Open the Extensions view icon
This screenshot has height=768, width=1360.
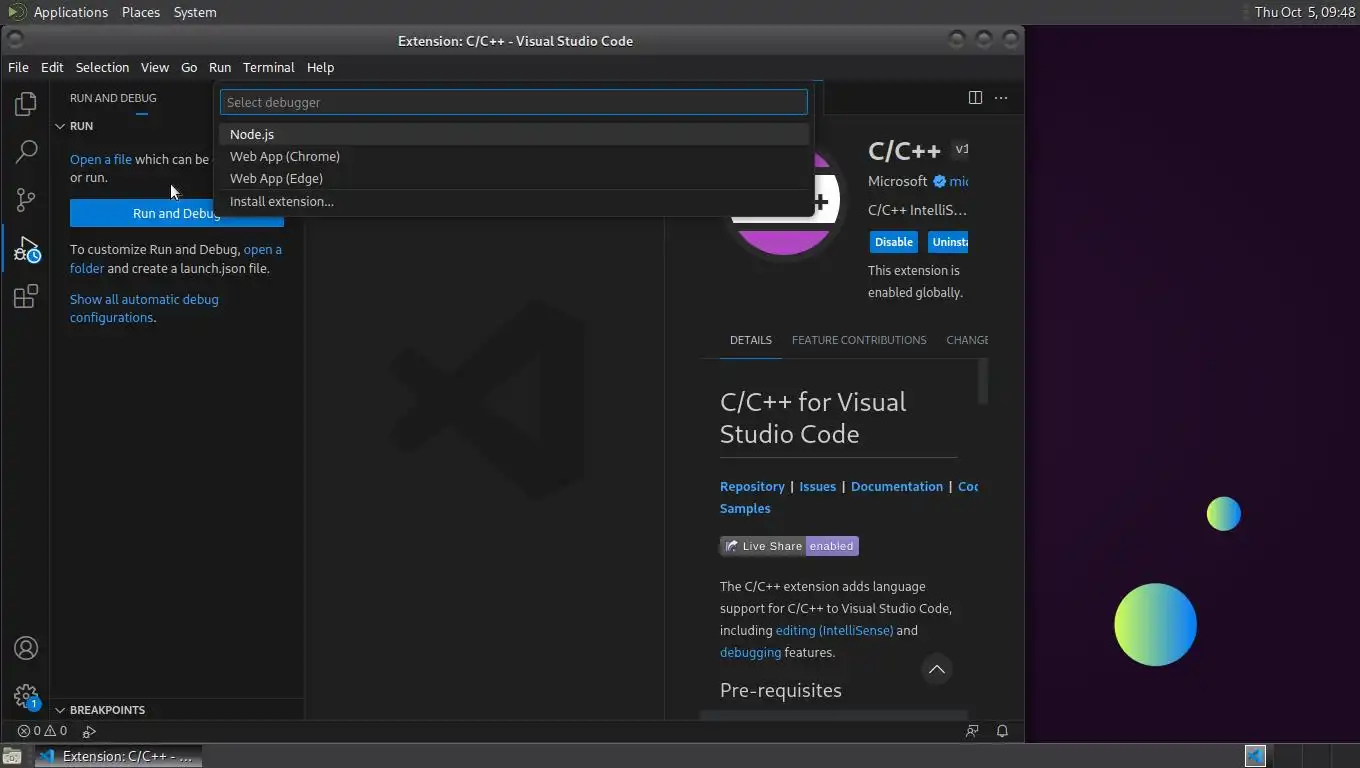pos(26,297)
